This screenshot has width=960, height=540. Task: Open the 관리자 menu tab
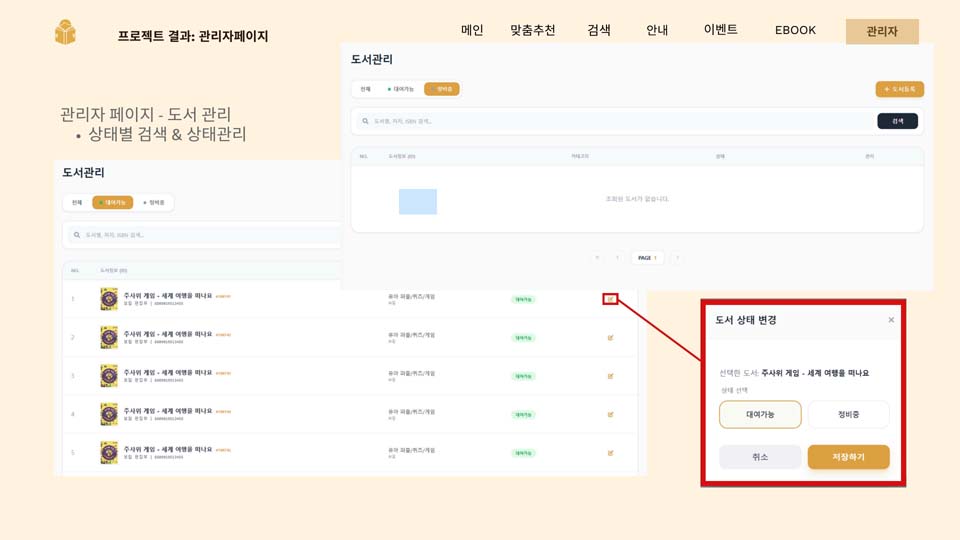[x=881, y=31]
